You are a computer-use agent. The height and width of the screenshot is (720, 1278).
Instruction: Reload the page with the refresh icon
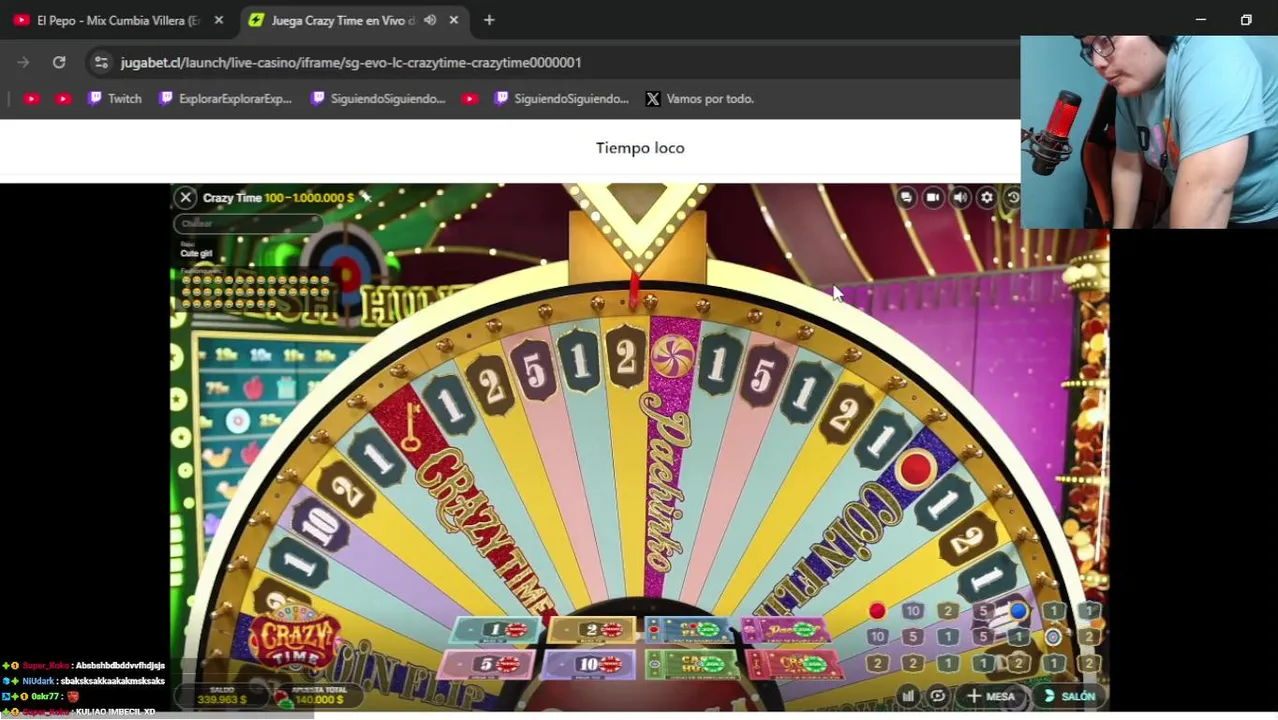click(x=59, y=62)
